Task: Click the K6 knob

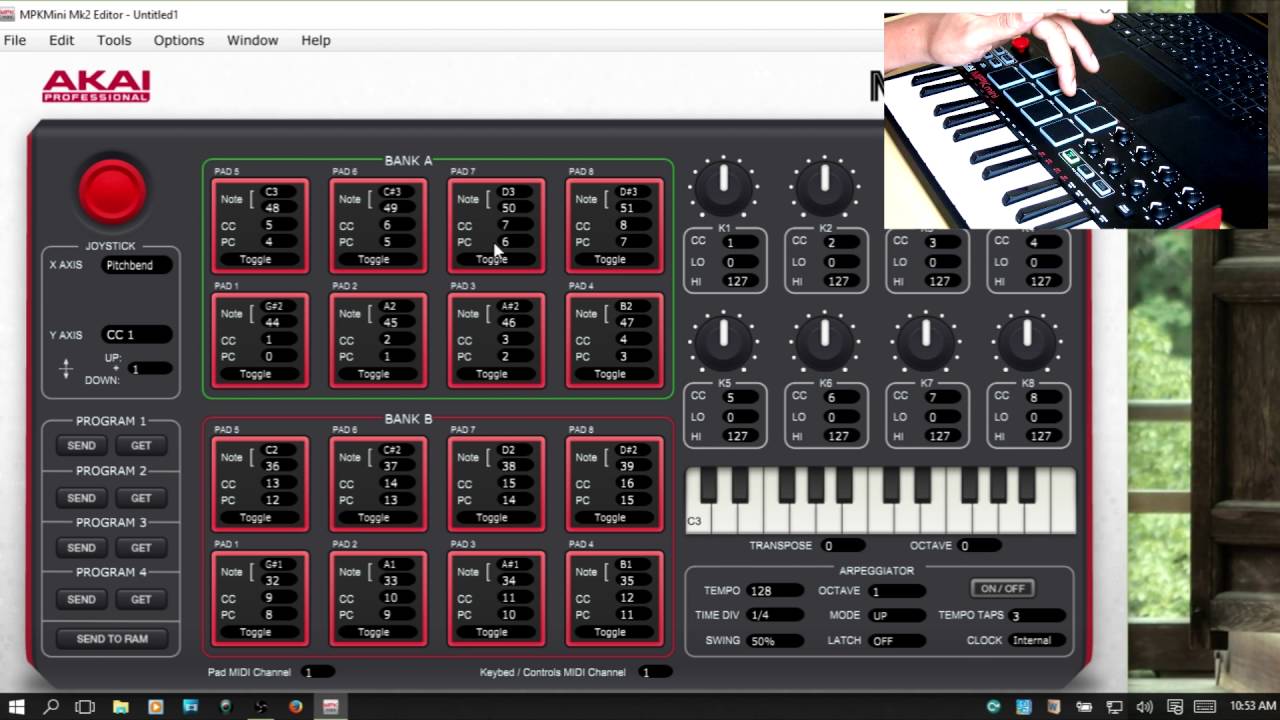Action: (x=825, y=343)
